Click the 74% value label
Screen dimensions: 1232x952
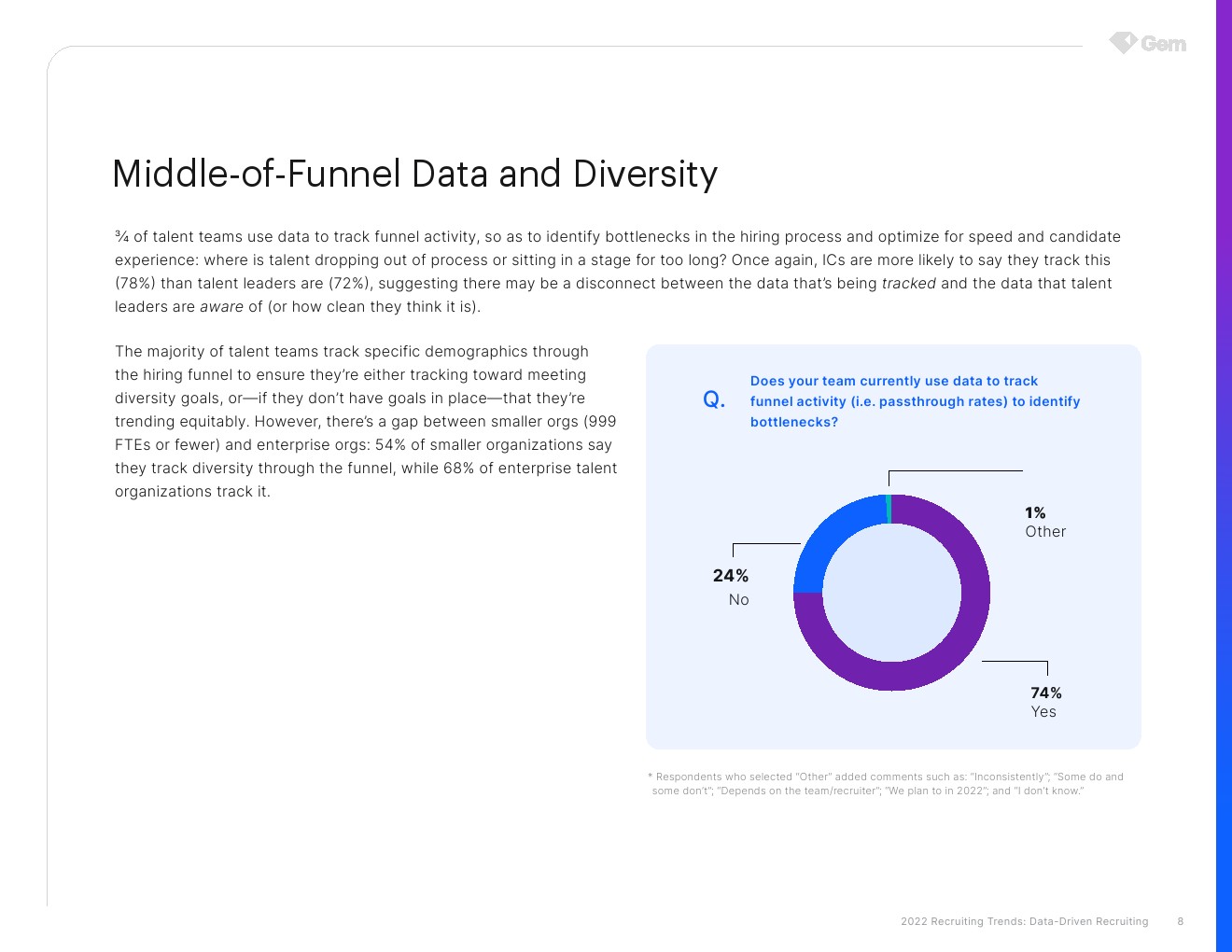[x=1045, y=693]
